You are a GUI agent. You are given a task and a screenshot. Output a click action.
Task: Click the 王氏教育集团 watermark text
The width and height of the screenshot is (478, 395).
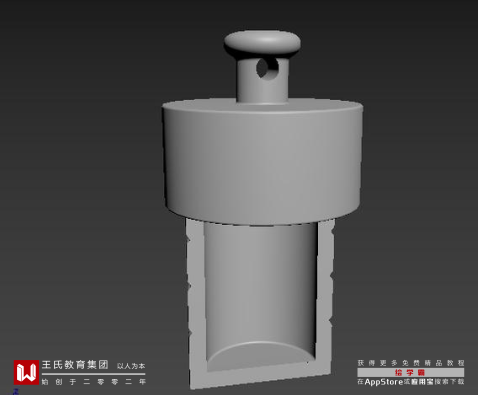(75, 365)
